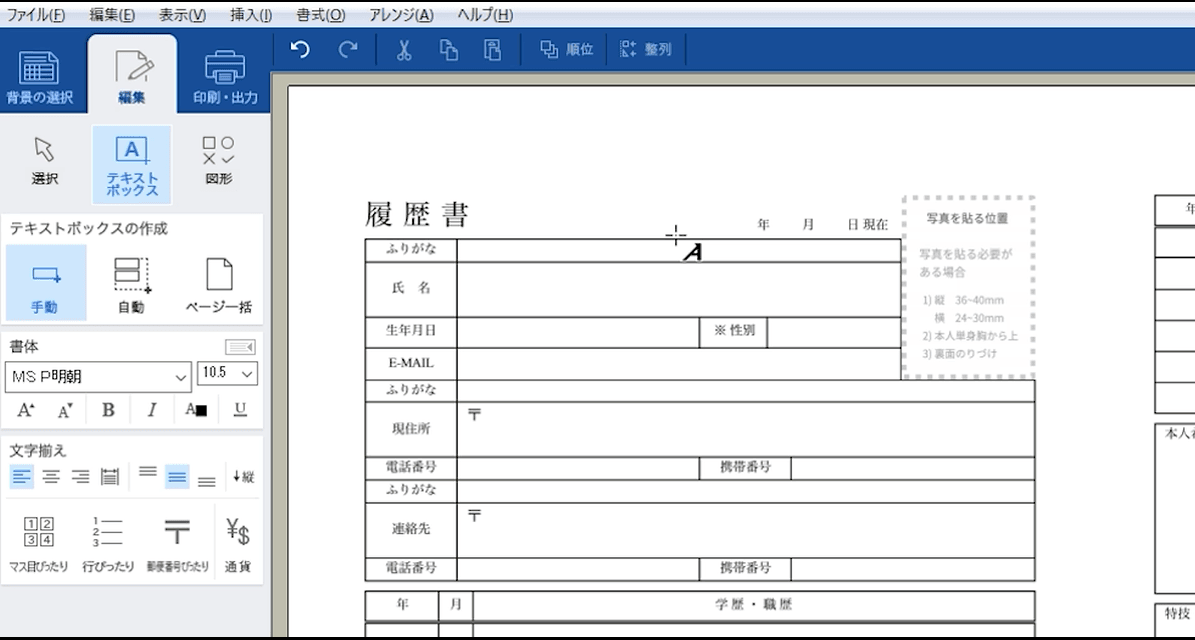
Task: Click the Cut scissors icon
Action: click(x=401, y=51)
